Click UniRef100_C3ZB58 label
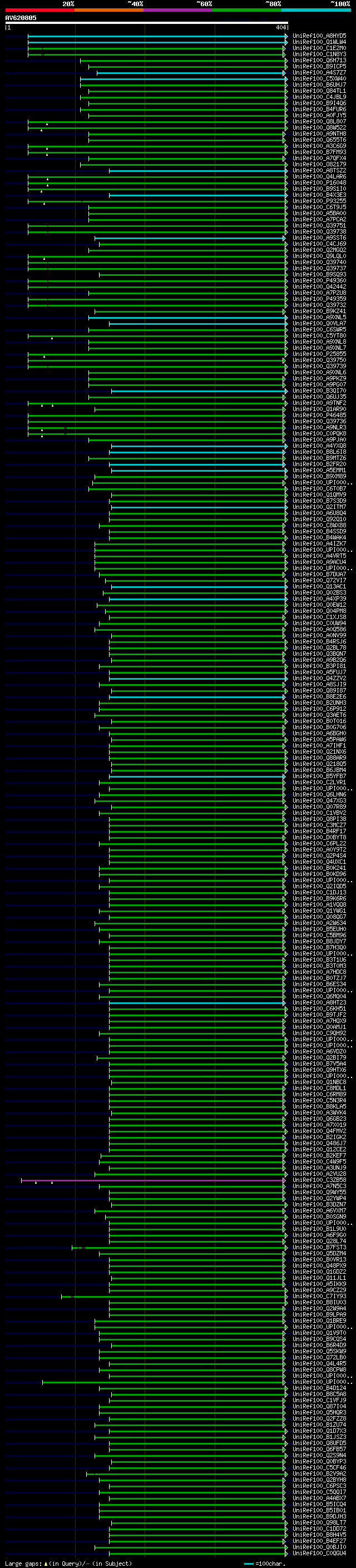The image size is (356, 1568). coord(319,1180)
